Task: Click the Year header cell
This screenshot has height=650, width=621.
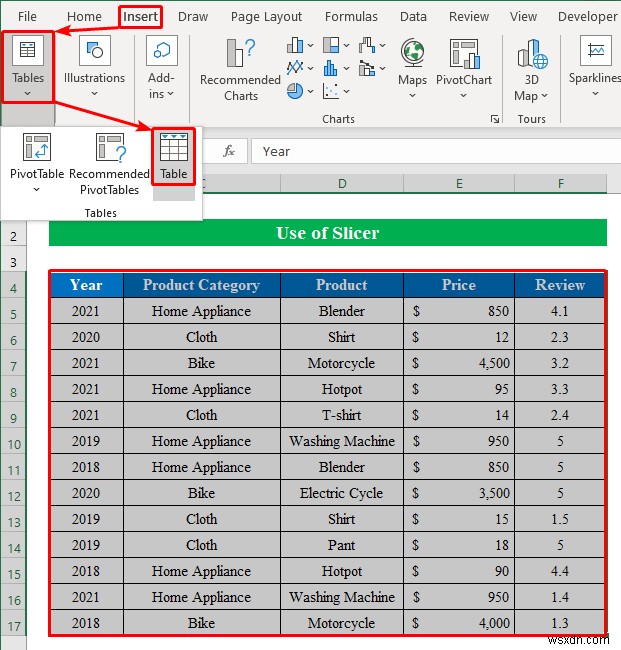Action: point(86,285)
